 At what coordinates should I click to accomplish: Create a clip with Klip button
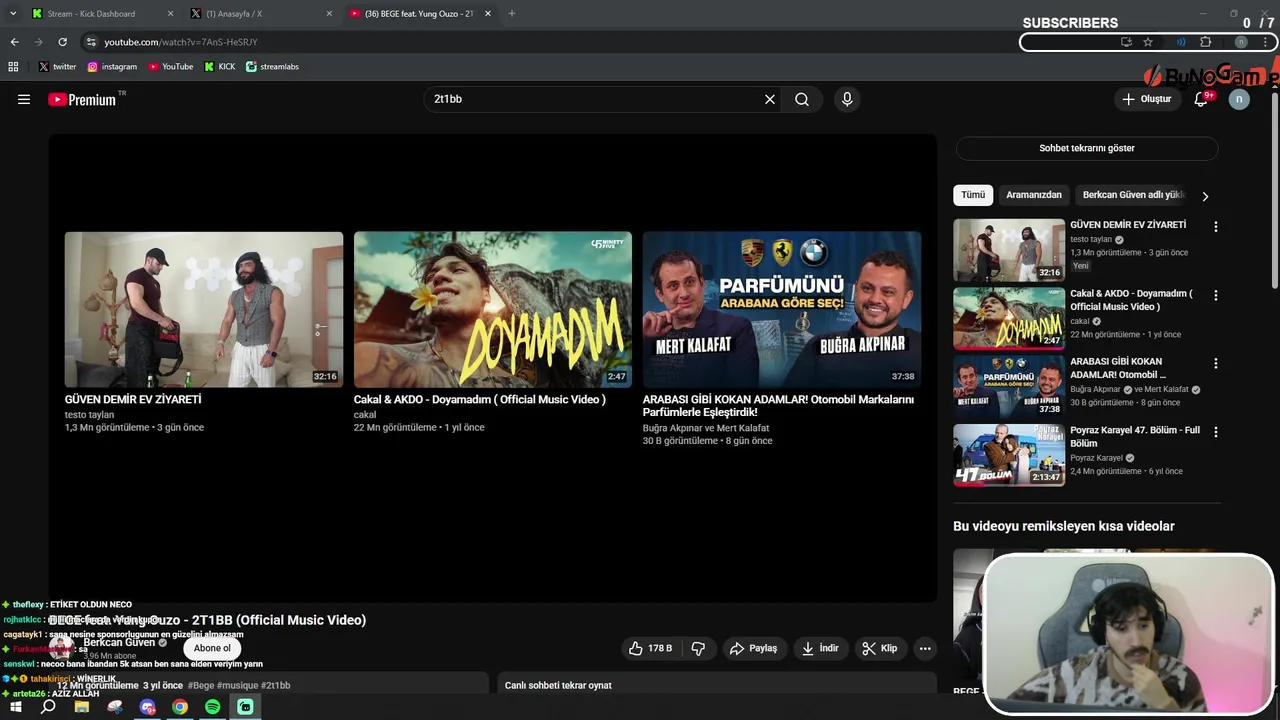pyautogui.click(x=880, y=648)
